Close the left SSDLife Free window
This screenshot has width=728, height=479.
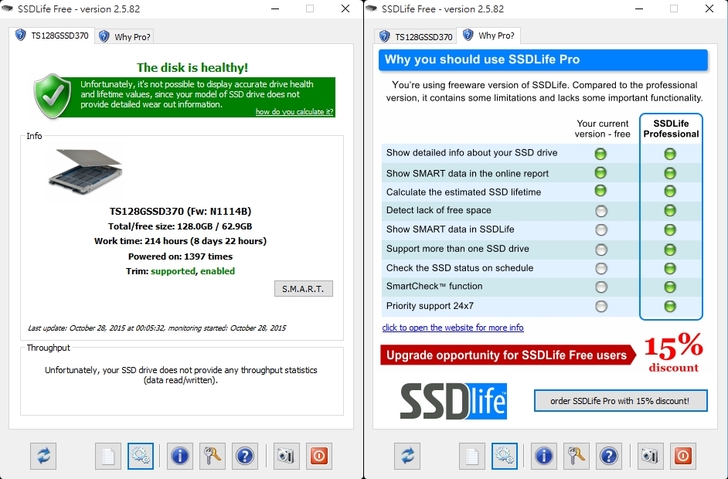(345, 9)
